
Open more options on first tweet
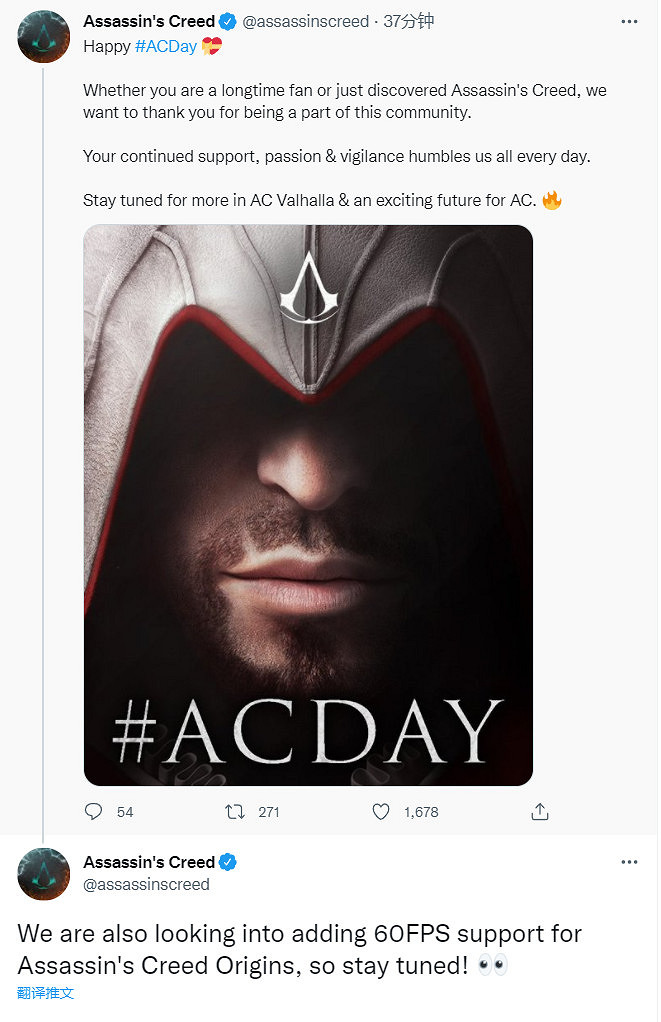(629, 21)
